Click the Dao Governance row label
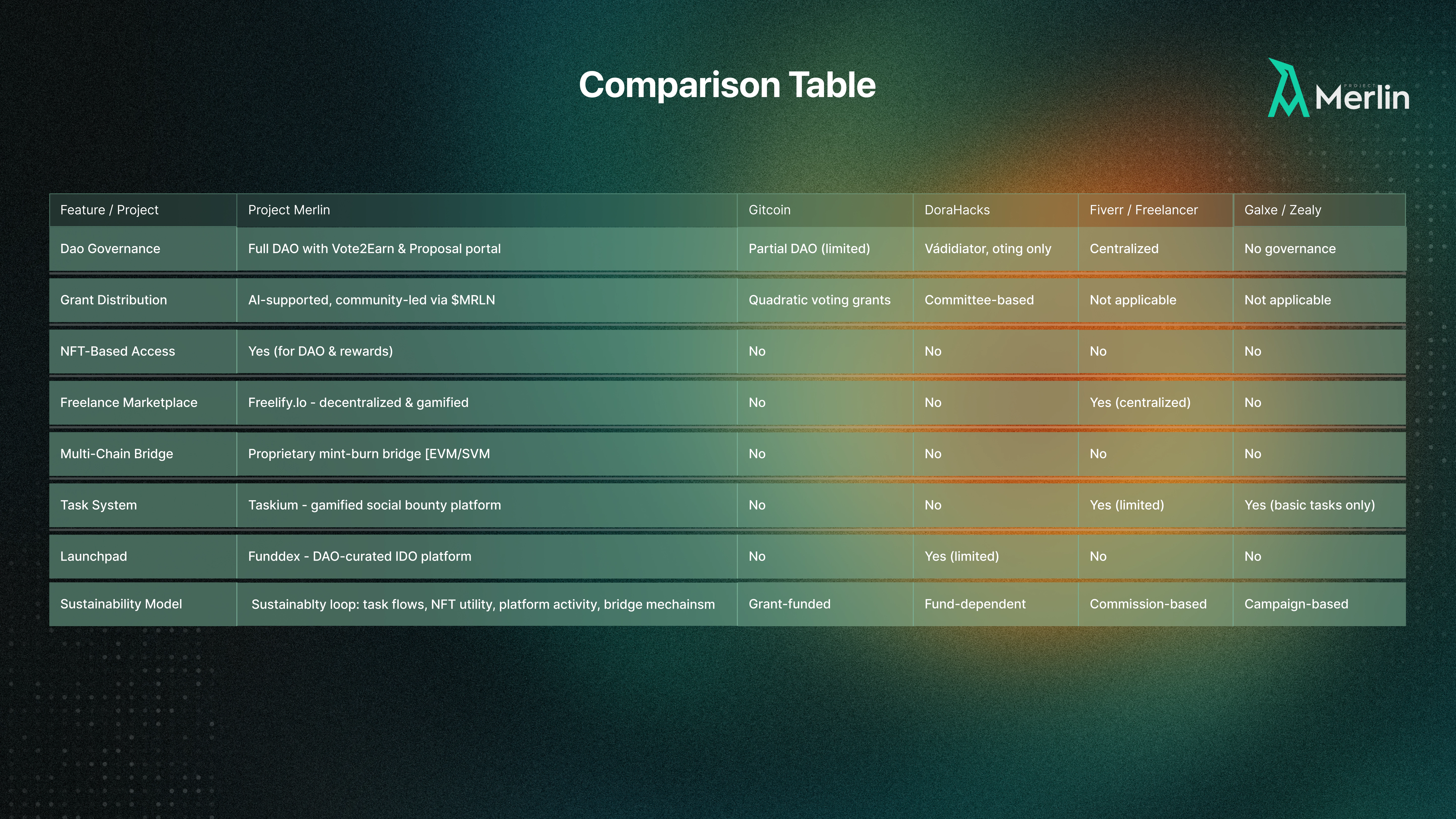This screenshot has width=1456, height=819. coord(110,249)
